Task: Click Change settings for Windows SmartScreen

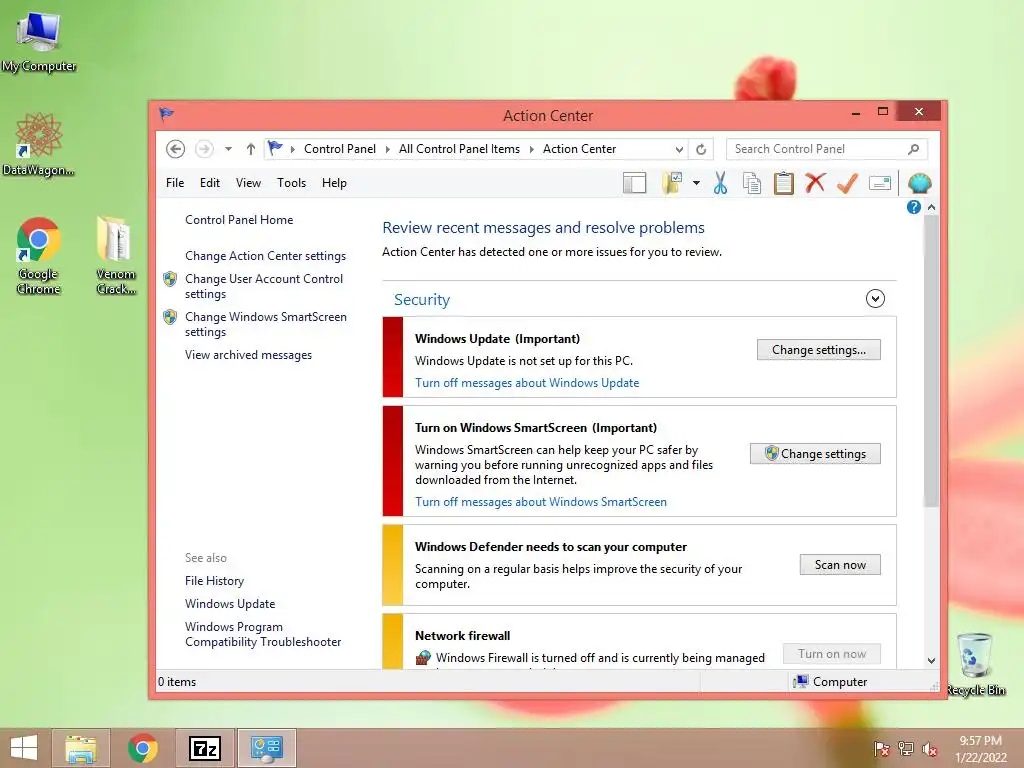Action: tap(815, 454)
